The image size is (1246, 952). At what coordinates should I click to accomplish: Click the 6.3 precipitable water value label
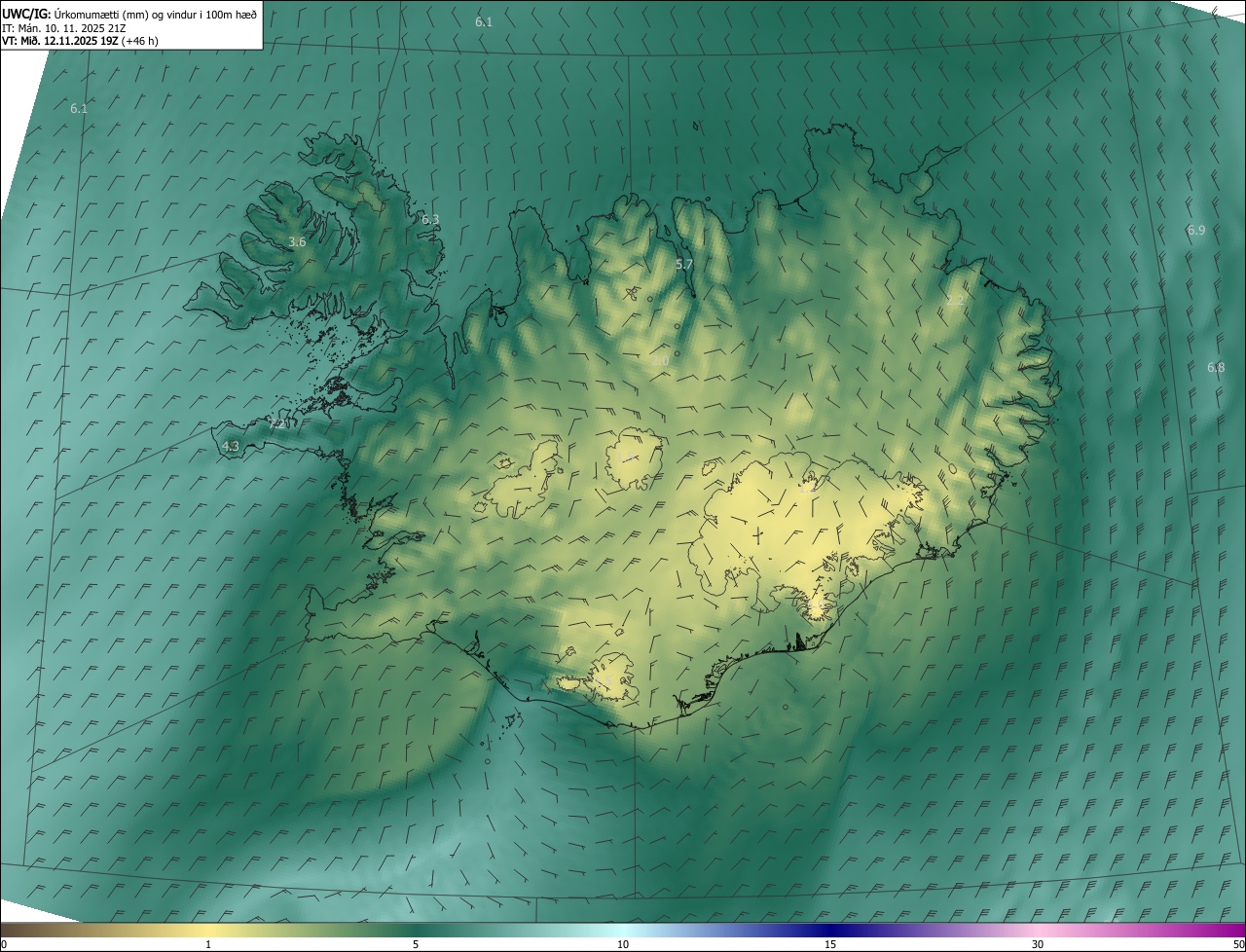tap(430, 220)
